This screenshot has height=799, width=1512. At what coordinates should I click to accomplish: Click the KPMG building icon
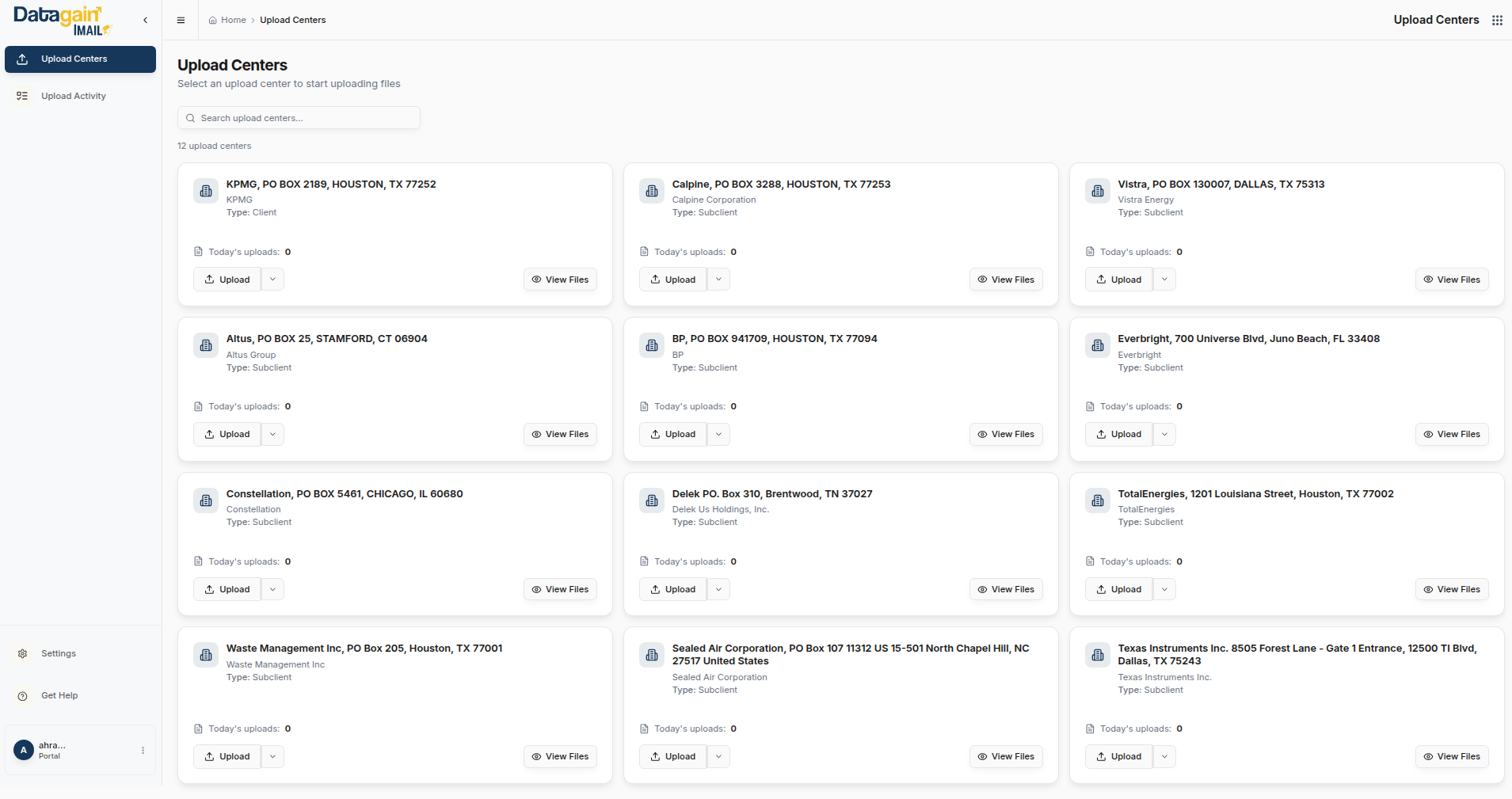206,191
